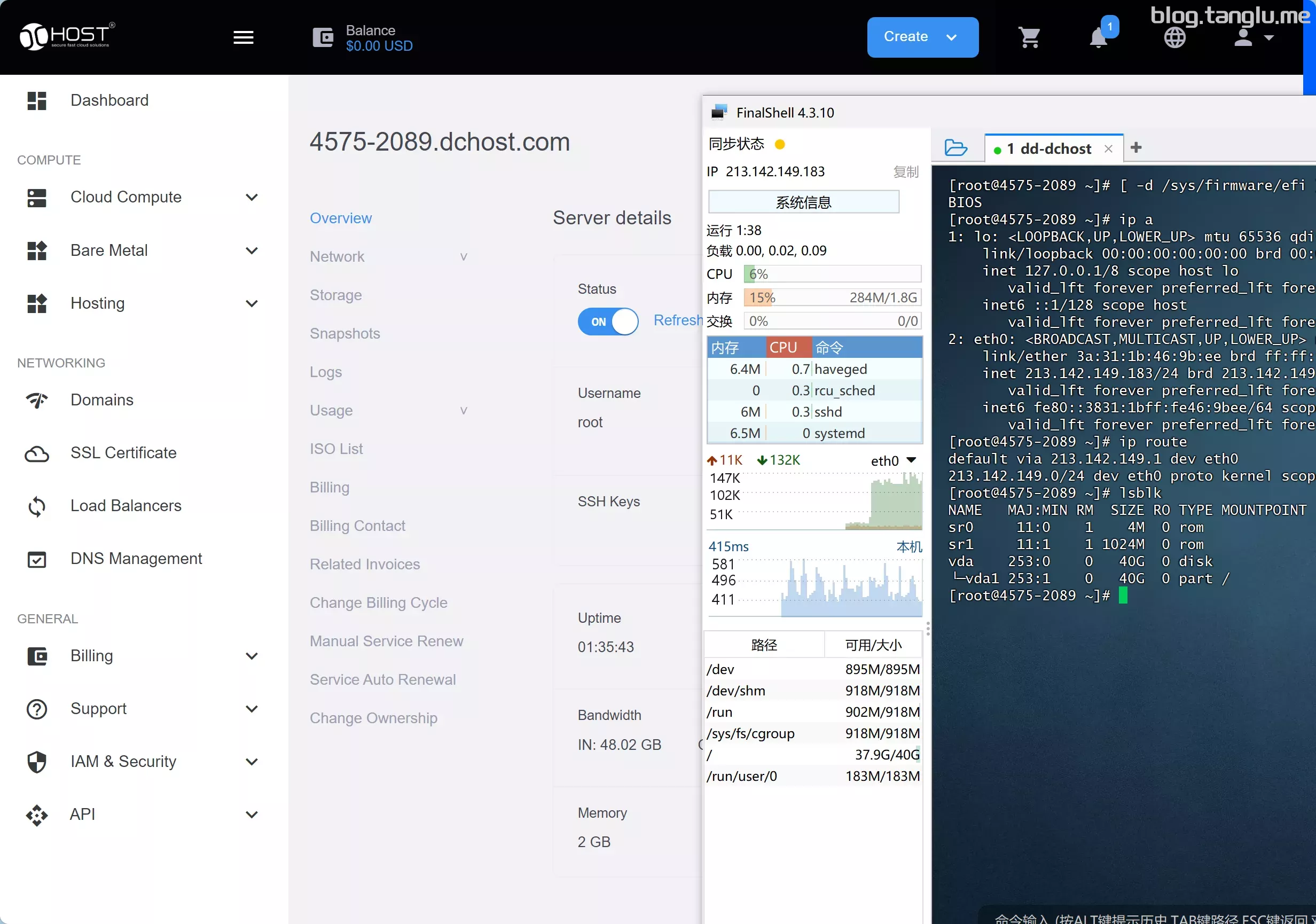Click the CPU usage progress bar
The image size is (1316, 924).
832,274
